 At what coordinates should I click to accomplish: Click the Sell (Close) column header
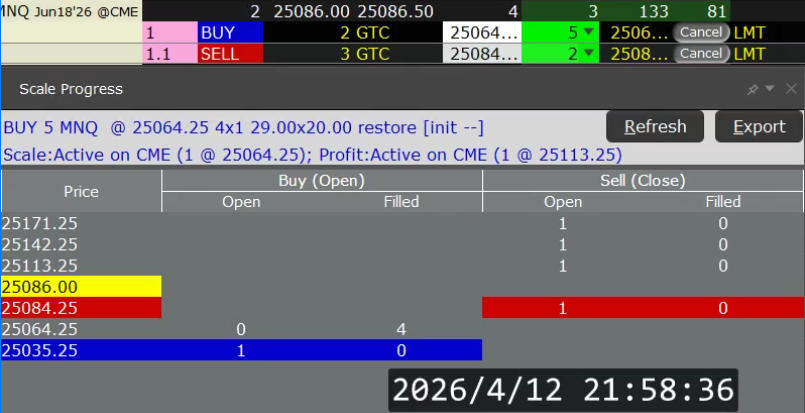(x=642, y=180)
